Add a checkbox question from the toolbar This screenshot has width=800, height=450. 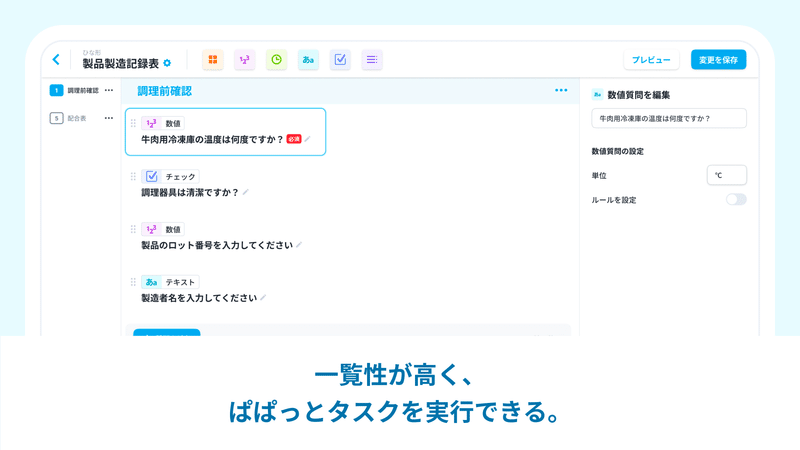click(340, 60)
